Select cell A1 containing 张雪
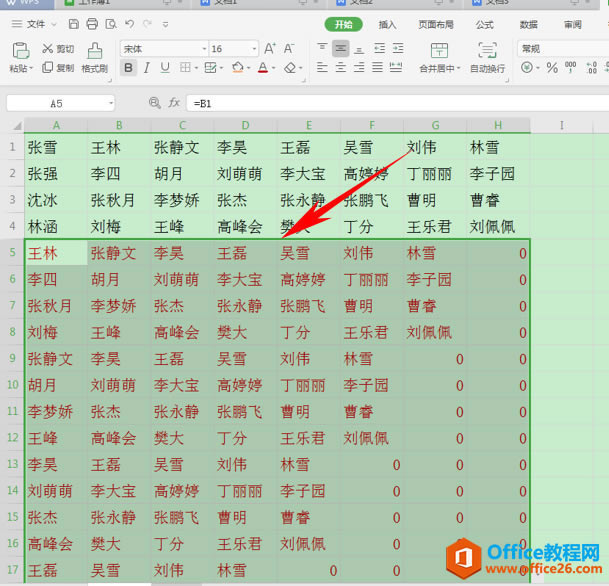Screen dimensions: 609x586 [x=56, y=147]
